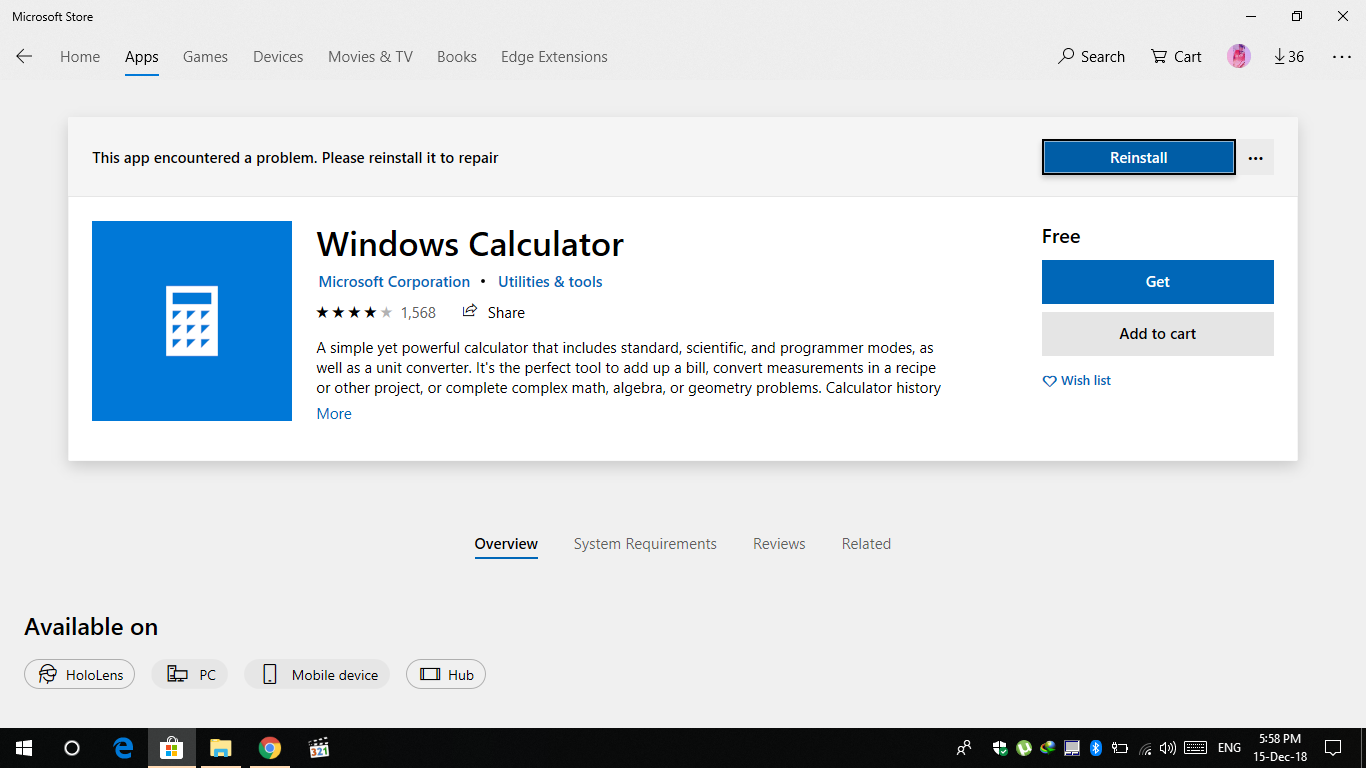1366x768 pixels.
Task: Launch Chrome from the taskbar
Action: point(270,748)
